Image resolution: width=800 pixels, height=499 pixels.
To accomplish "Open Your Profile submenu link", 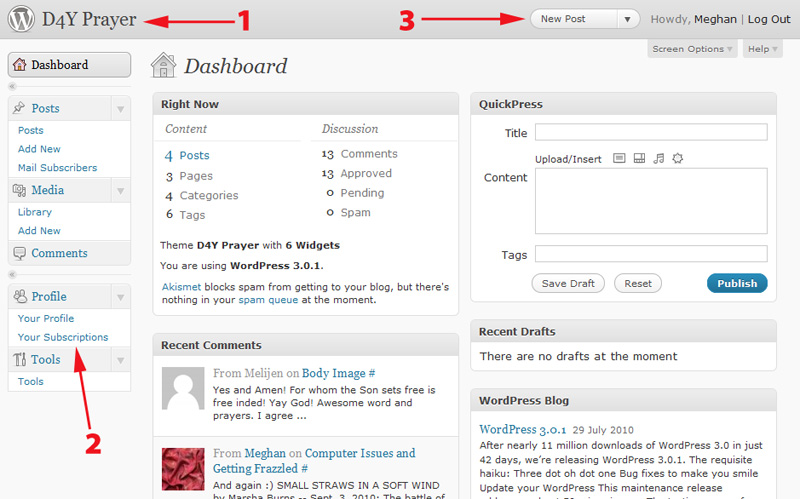I will tap(46, 318).
